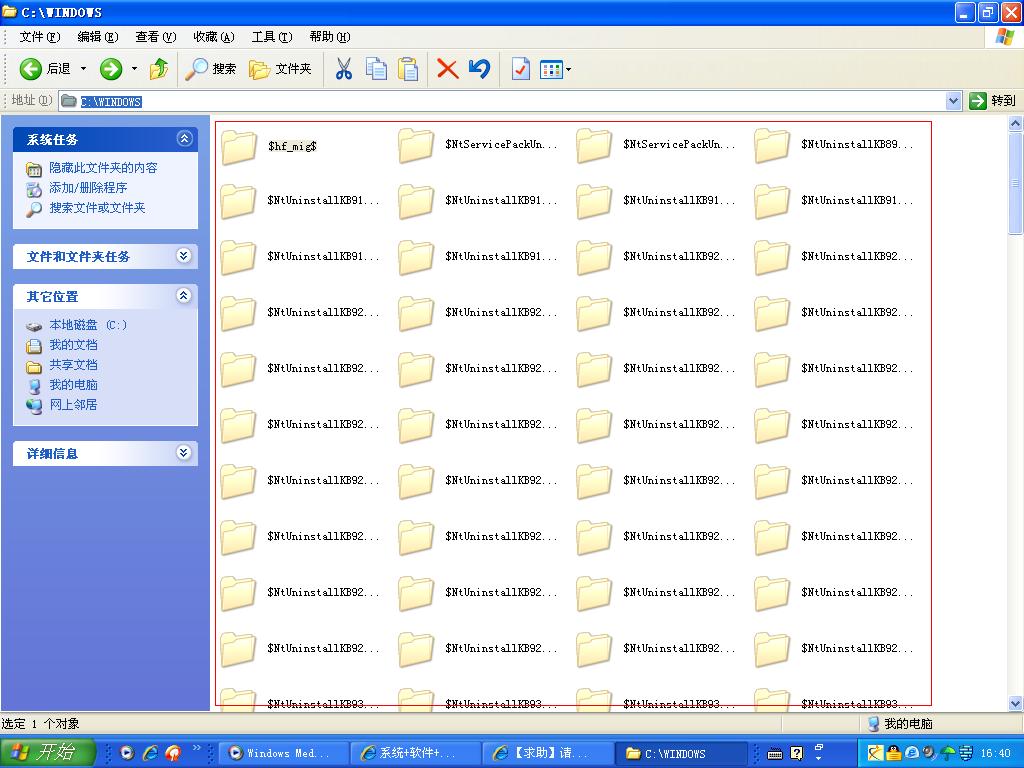This screenshot has height=768, width=1024.
Task: Click the 添加/删除程序 link
Action: [88, 188]
